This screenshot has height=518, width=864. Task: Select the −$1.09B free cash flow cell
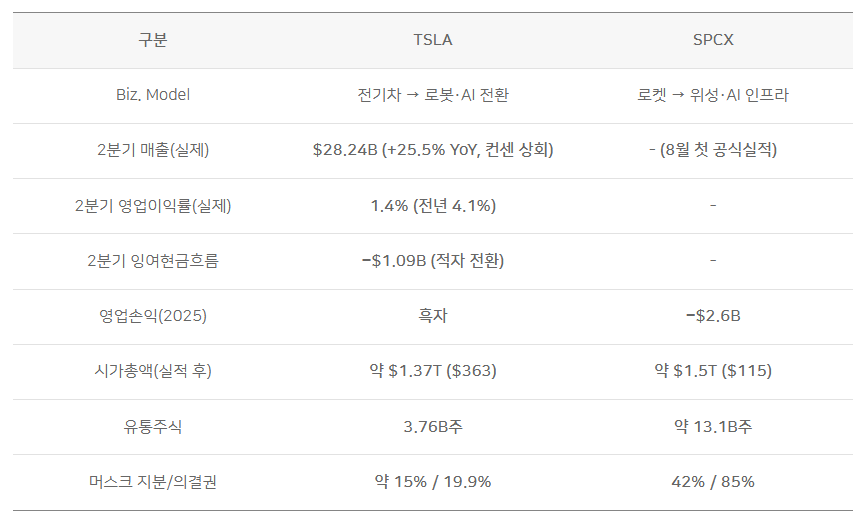point(433,261)
